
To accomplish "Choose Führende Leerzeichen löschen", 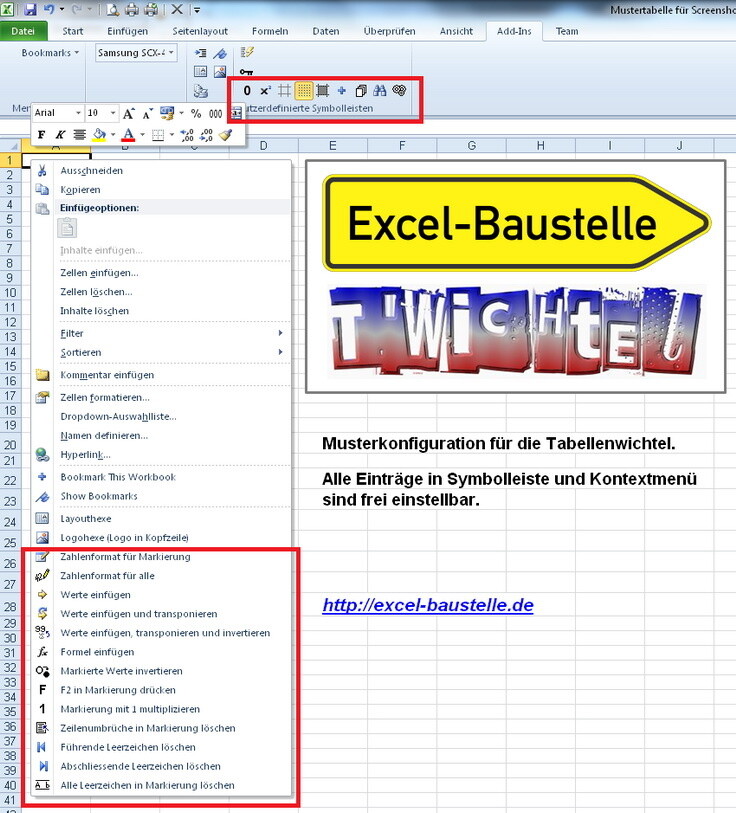I will coord(161,747).
